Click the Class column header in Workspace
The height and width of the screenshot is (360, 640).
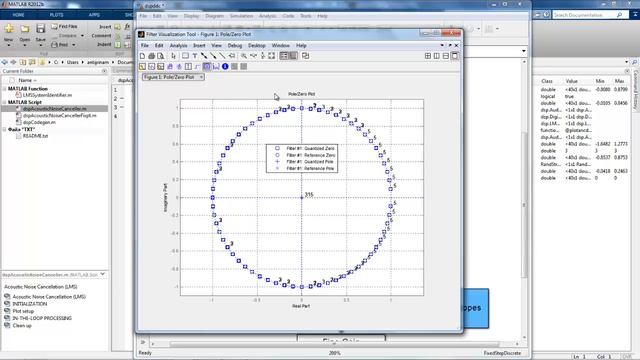click(547, 81)
